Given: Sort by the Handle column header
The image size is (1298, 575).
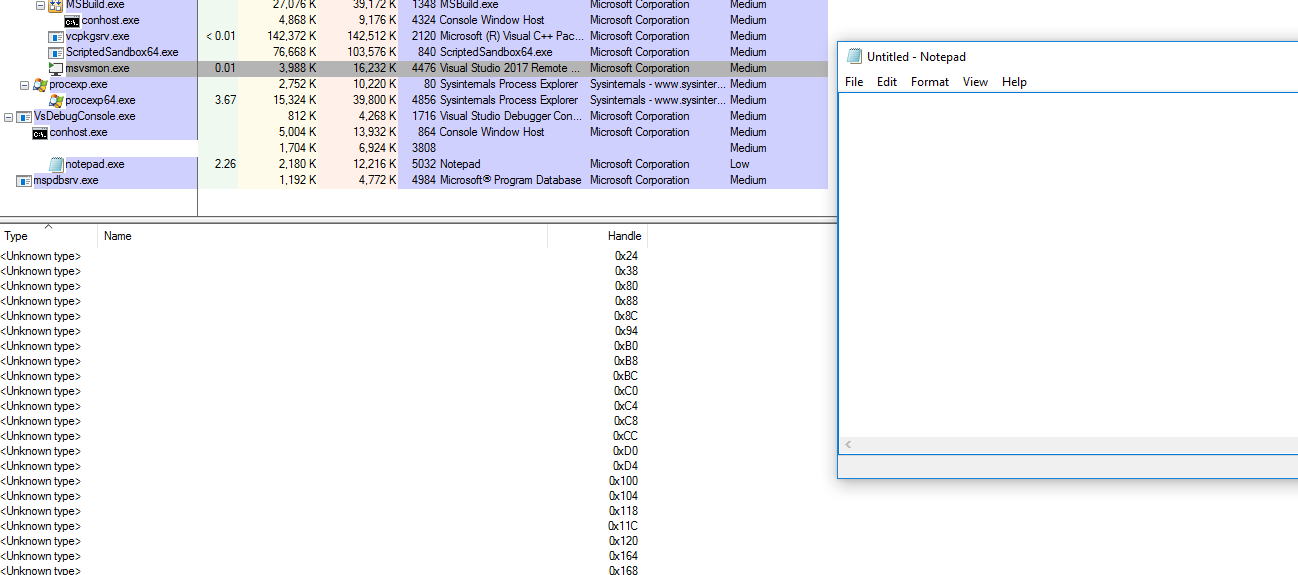Looking at the screenshot, I should coord(624,236).
